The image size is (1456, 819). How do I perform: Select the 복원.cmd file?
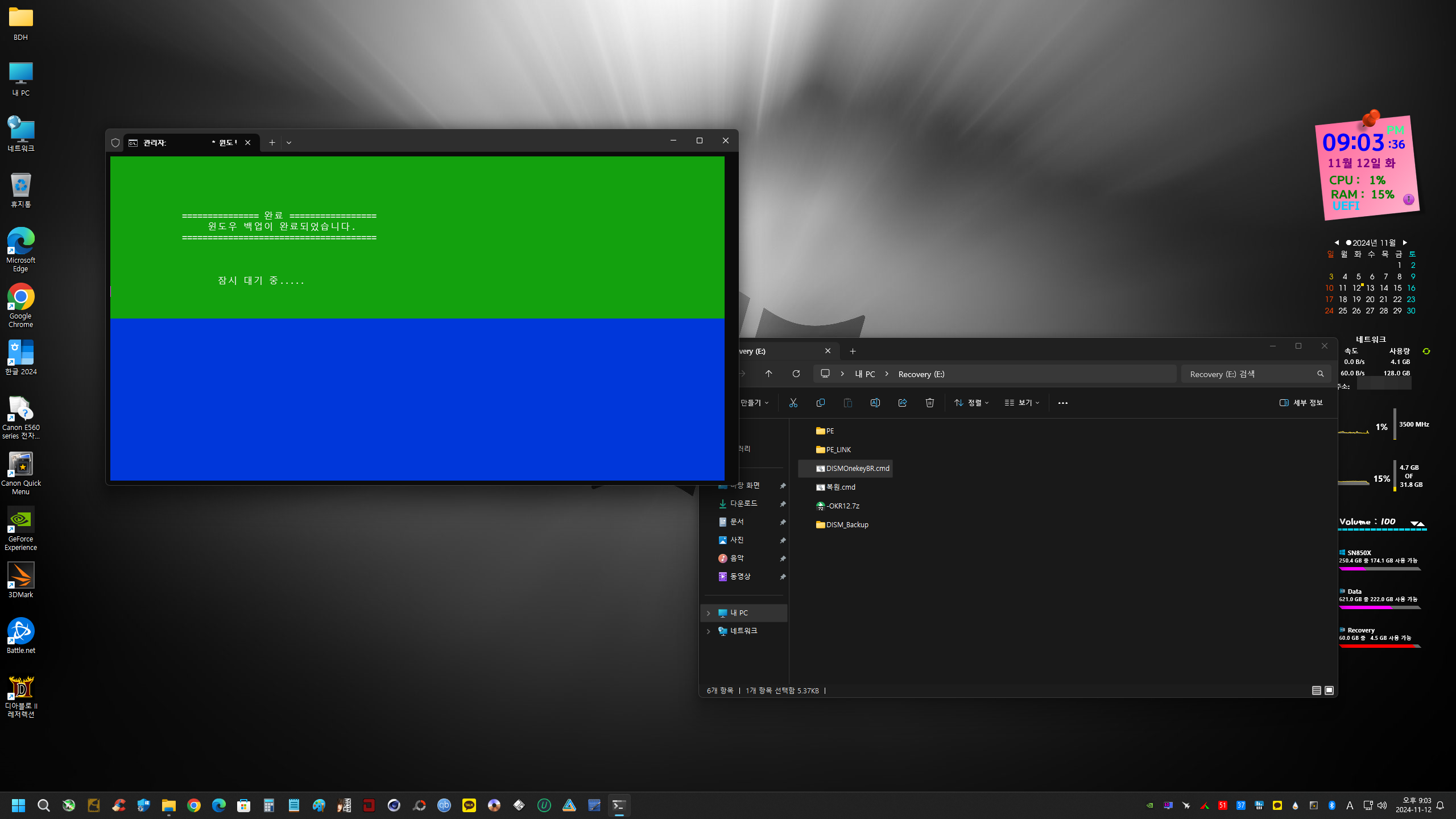pos(835,487)
